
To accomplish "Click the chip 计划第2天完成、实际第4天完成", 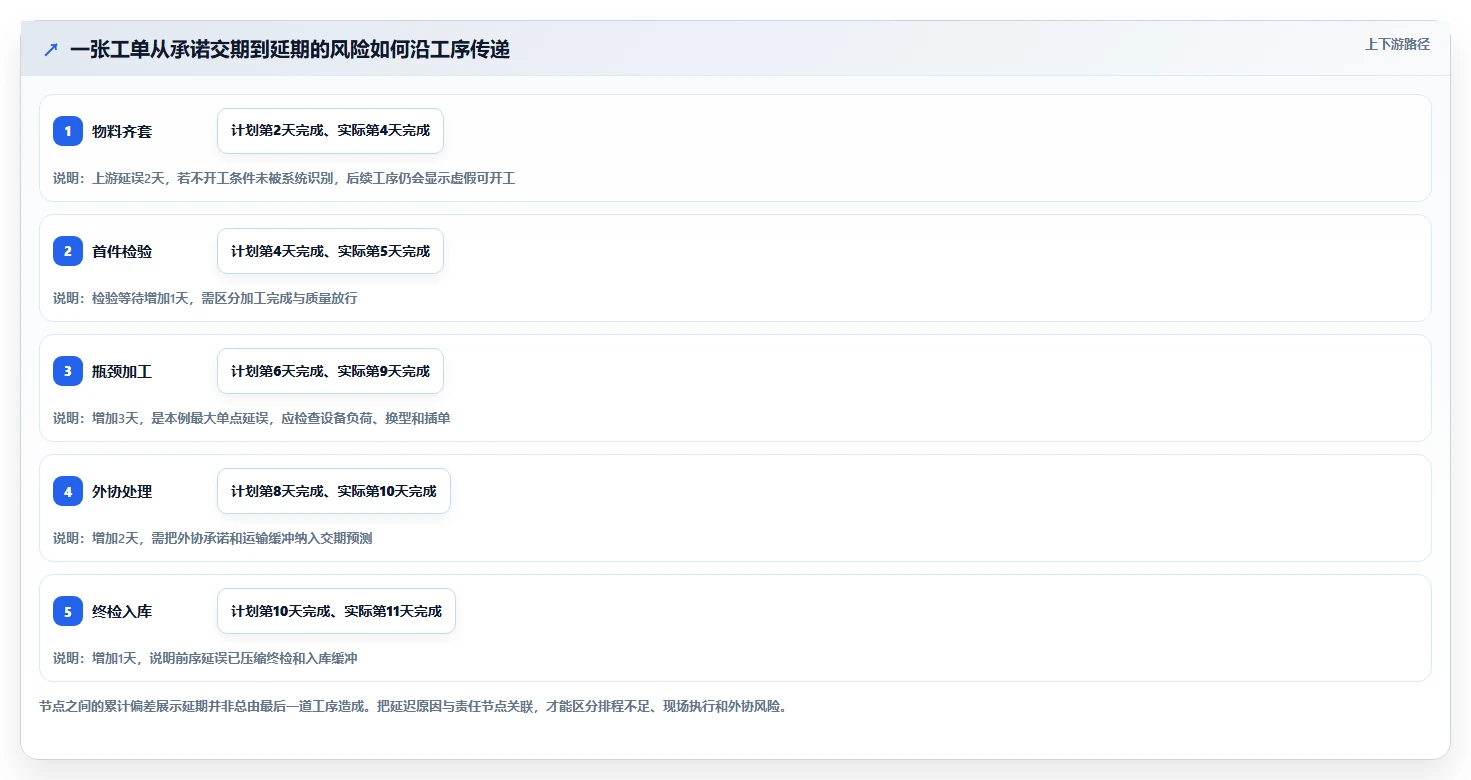I will [x=330, y=131].
